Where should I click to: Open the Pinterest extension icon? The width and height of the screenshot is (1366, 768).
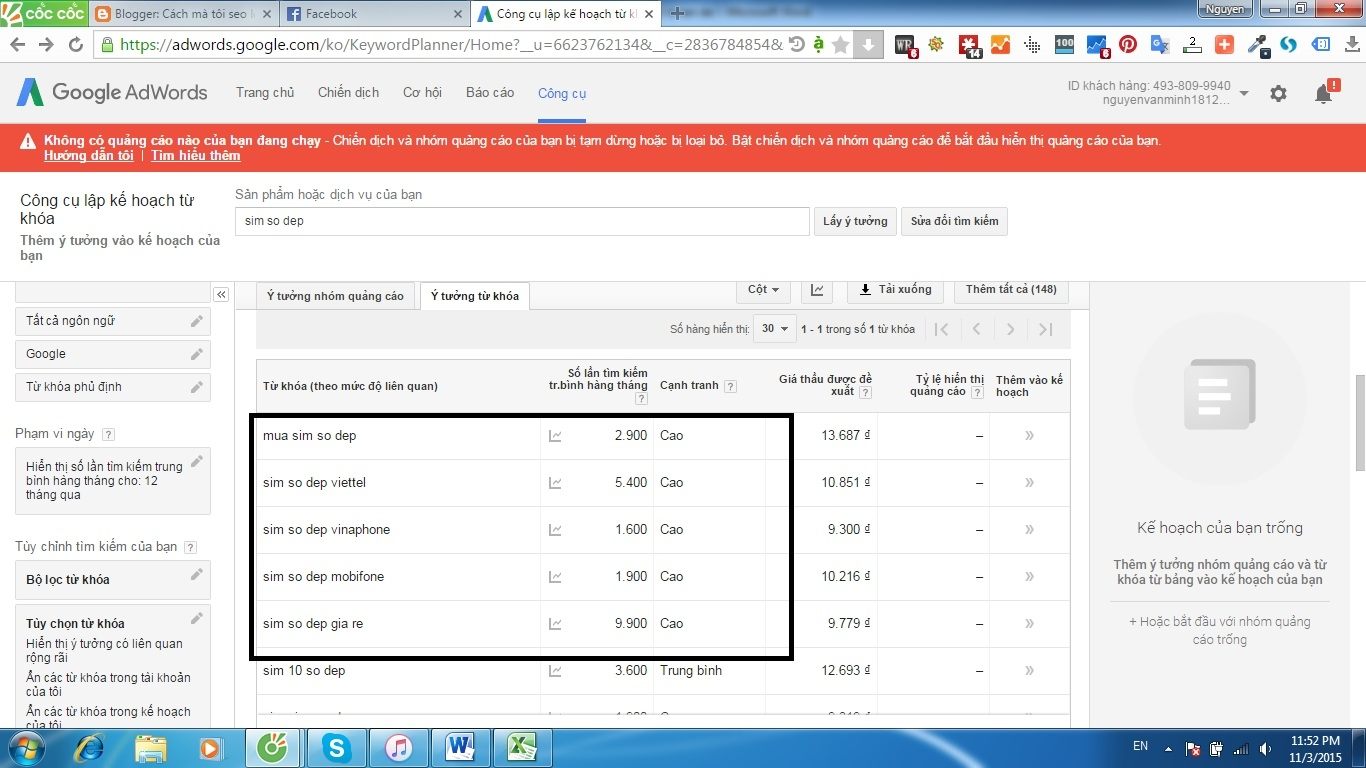[1128, 45]
